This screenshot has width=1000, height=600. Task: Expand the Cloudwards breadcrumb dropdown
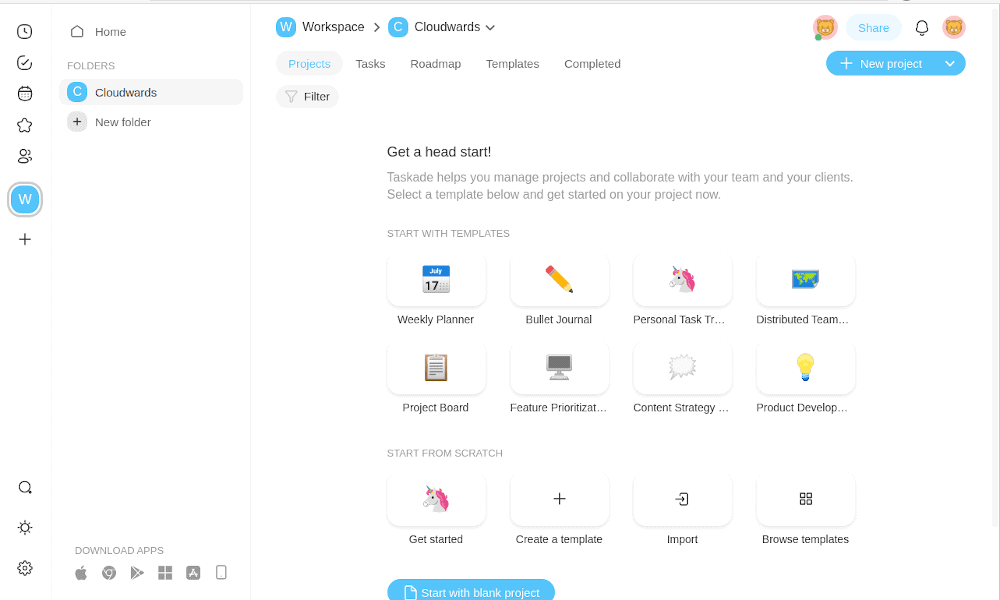490,28
